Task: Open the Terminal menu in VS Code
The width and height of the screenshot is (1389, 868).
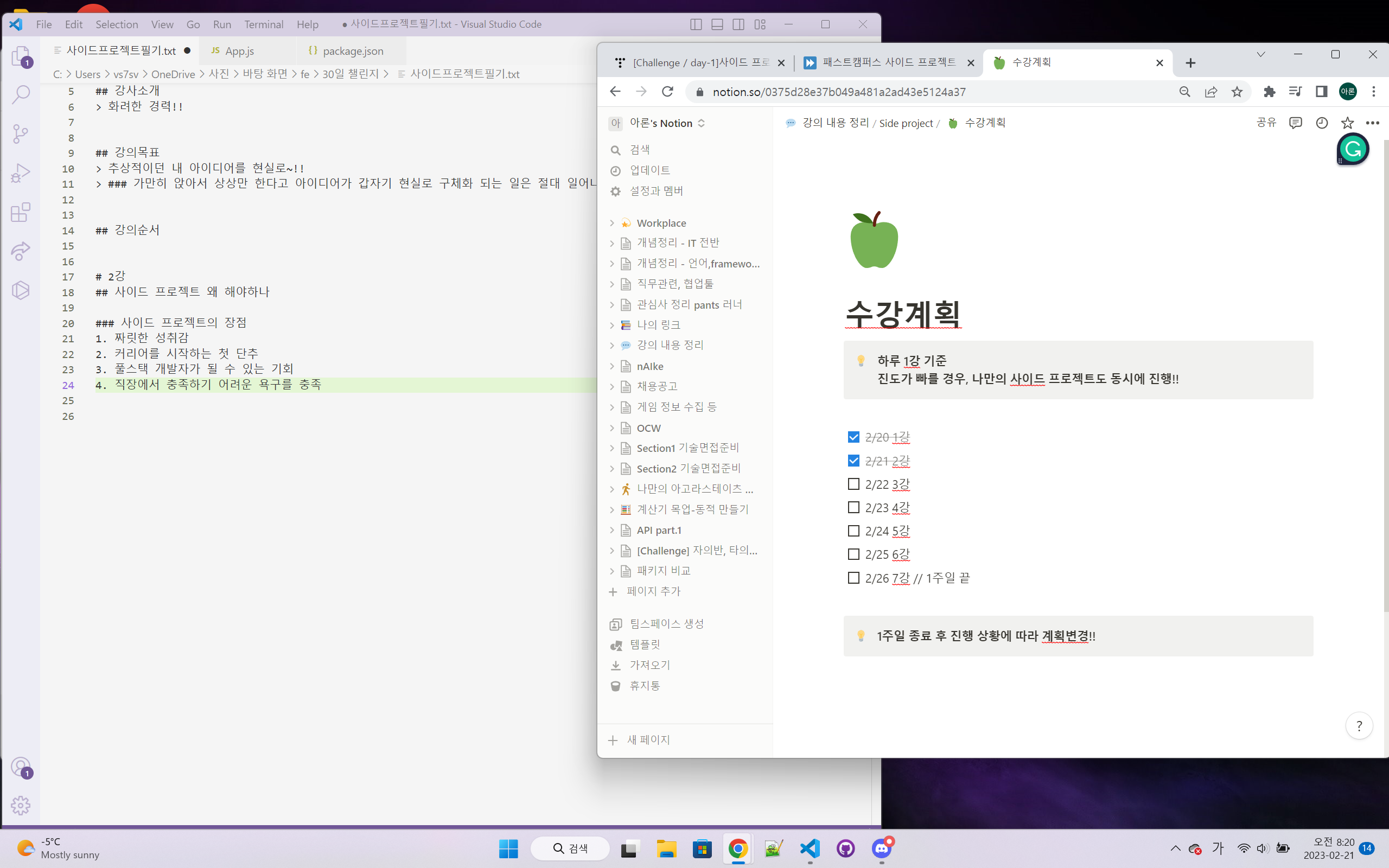Action: coord(264,24)
